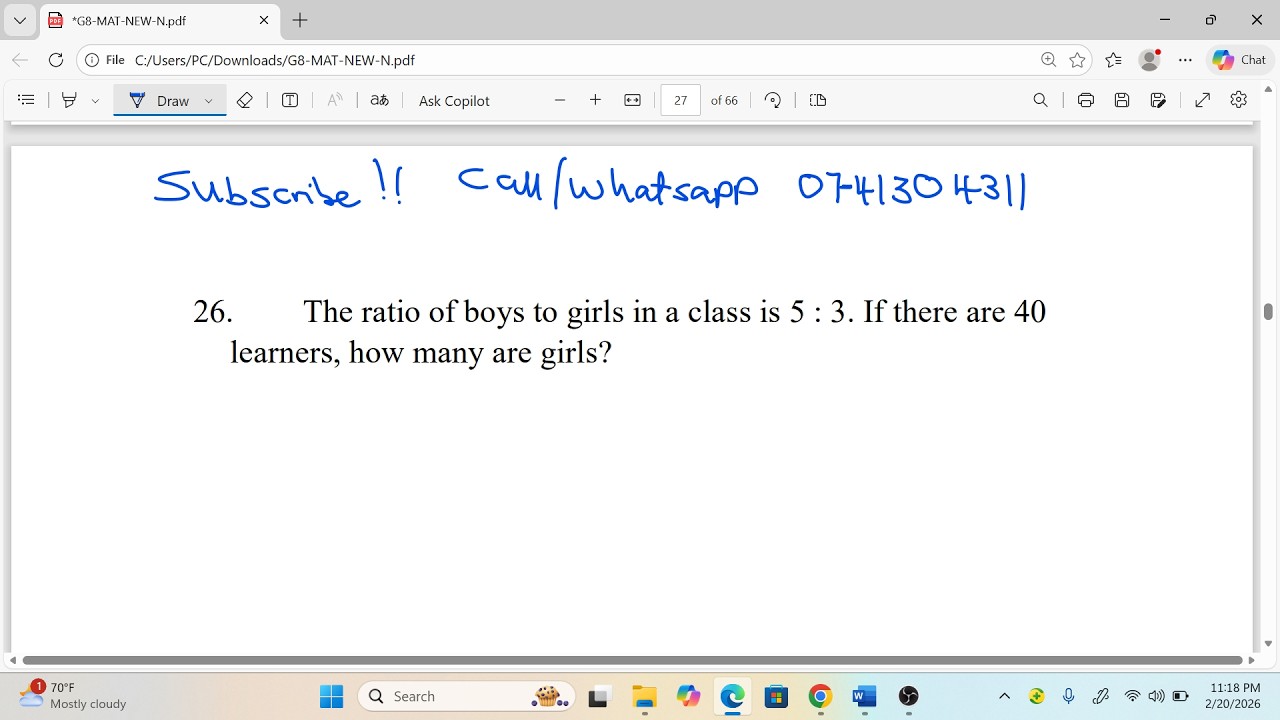Open Copilot app on taskbar

point(688,696)
